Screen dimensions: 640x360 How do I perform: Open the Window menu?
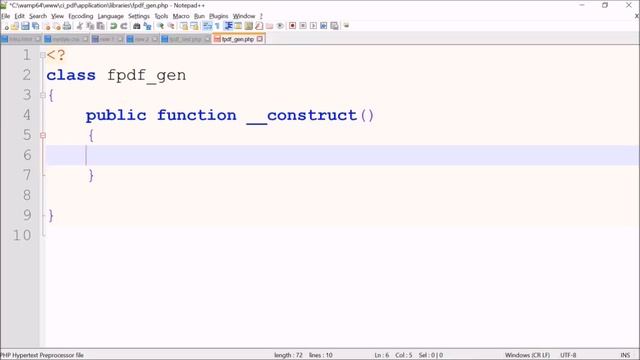(x=244, y=16)
